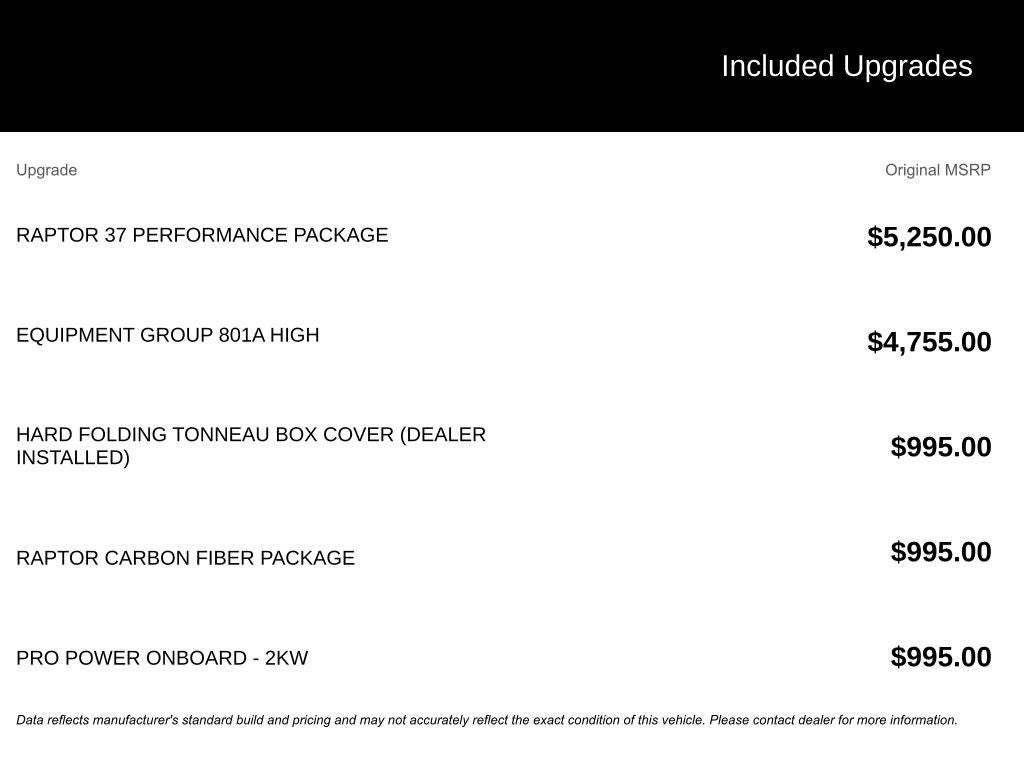Screen dimensions: 1024x768
Task: Select the Pro Power Onboard - 2KW entry
Action: [162, 658]
